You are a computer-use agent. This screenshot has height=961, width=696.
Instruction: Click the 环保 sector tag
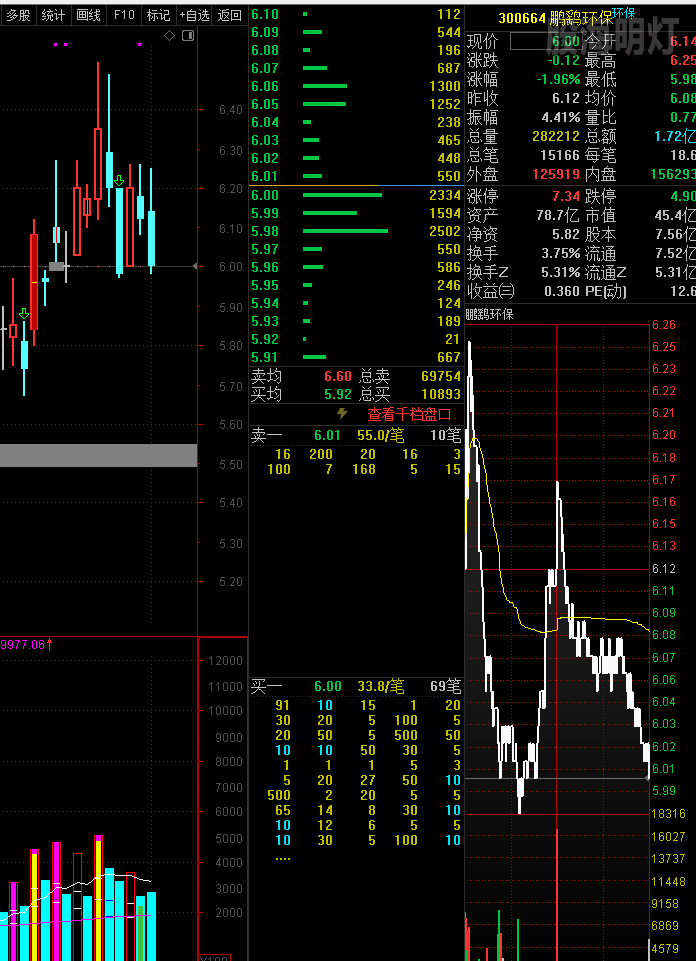(623, 13)
